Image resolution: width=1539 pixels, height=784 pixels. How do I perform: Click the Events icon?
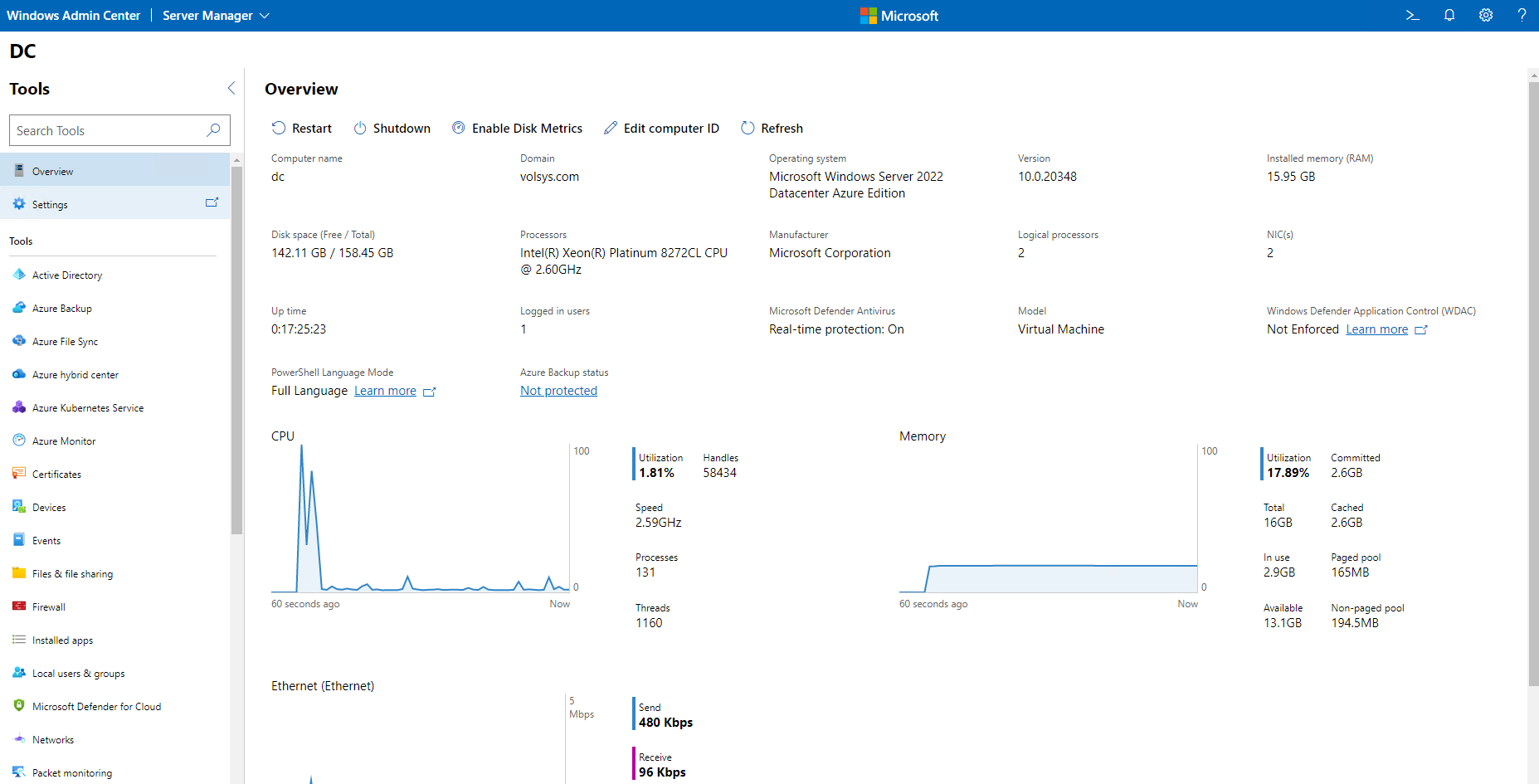19,540
